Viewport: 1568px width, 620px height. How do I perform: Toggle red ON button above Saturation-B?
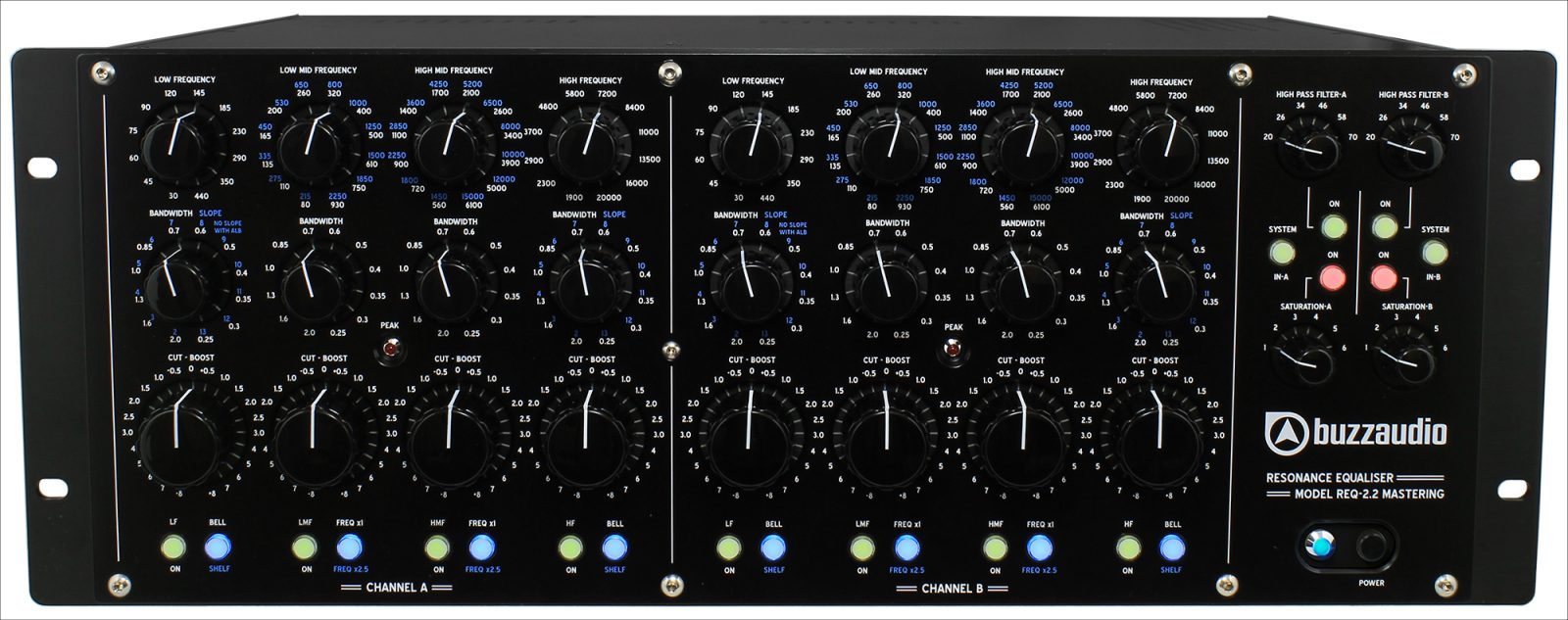tap(1384, 278)
